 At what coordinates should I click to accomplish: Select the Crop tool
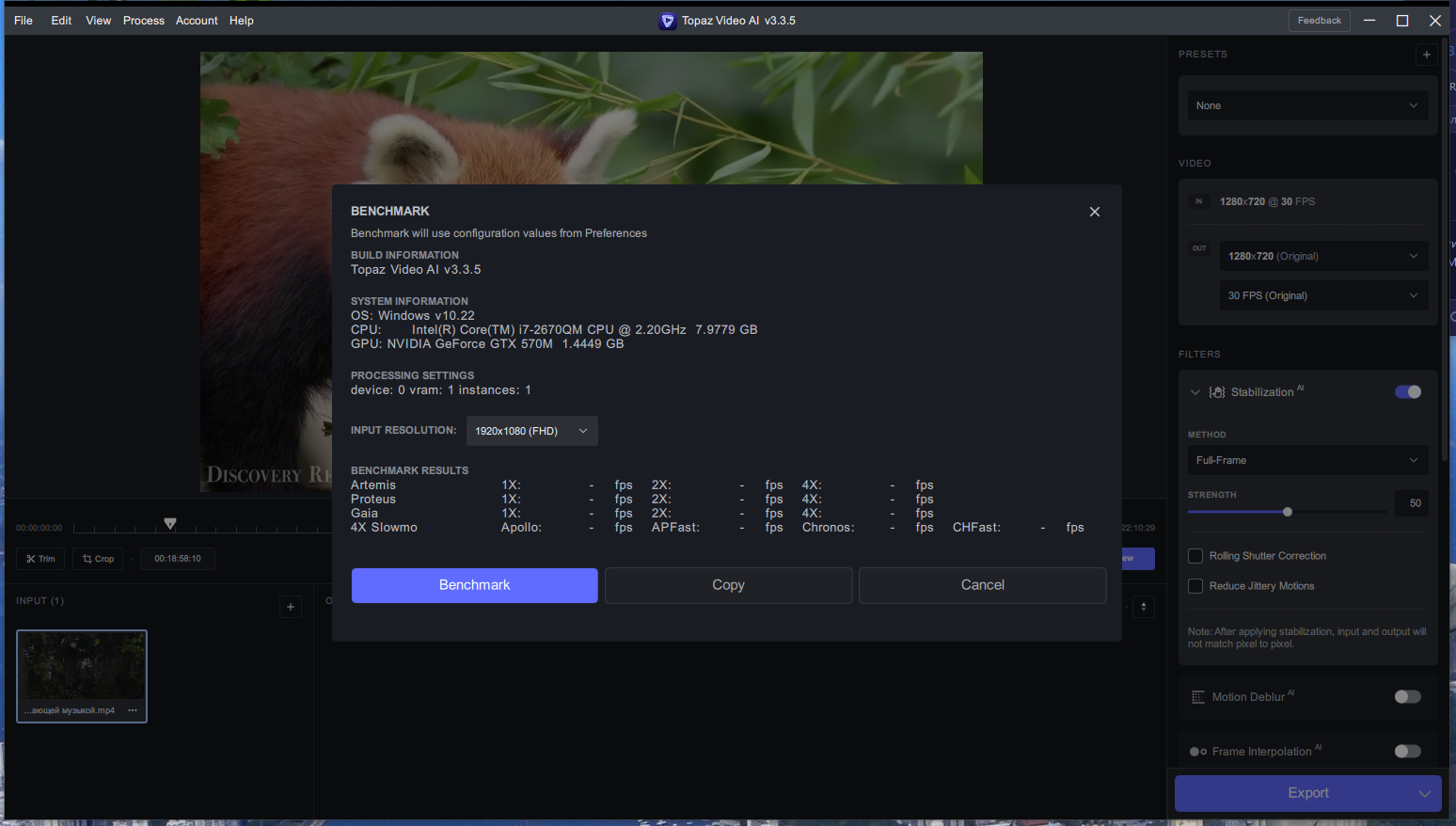pyautogui.click(x=97, y=558)
